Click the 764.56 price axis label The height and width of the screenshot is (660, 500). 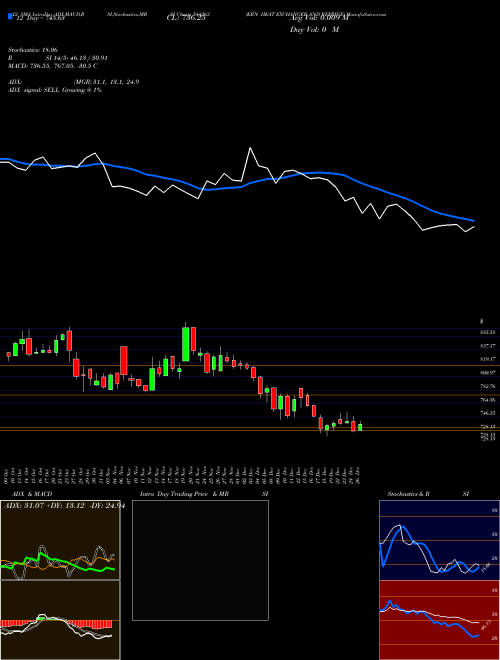click(x=487, y=400)
